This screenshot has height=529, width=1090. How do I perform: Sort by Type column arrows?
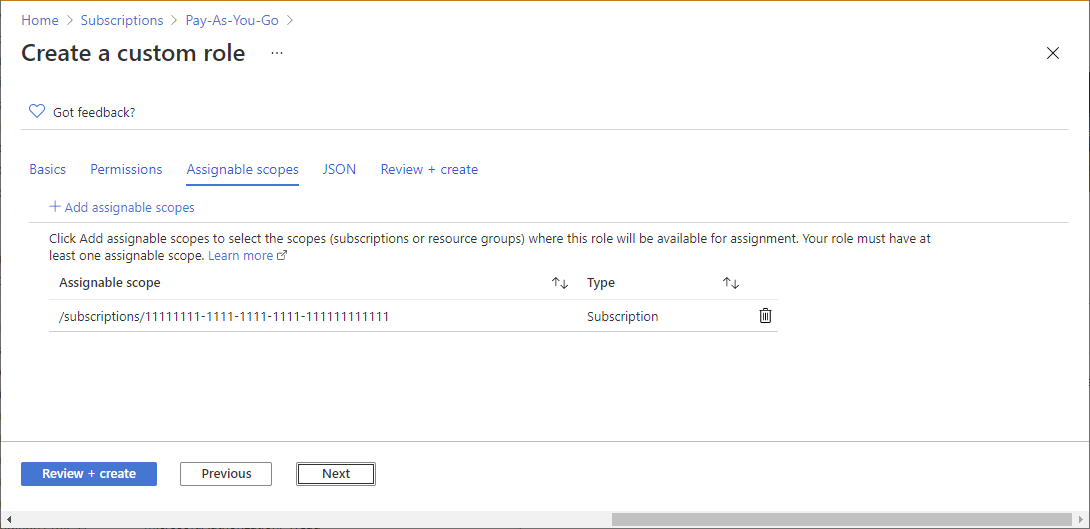(731, 283)
